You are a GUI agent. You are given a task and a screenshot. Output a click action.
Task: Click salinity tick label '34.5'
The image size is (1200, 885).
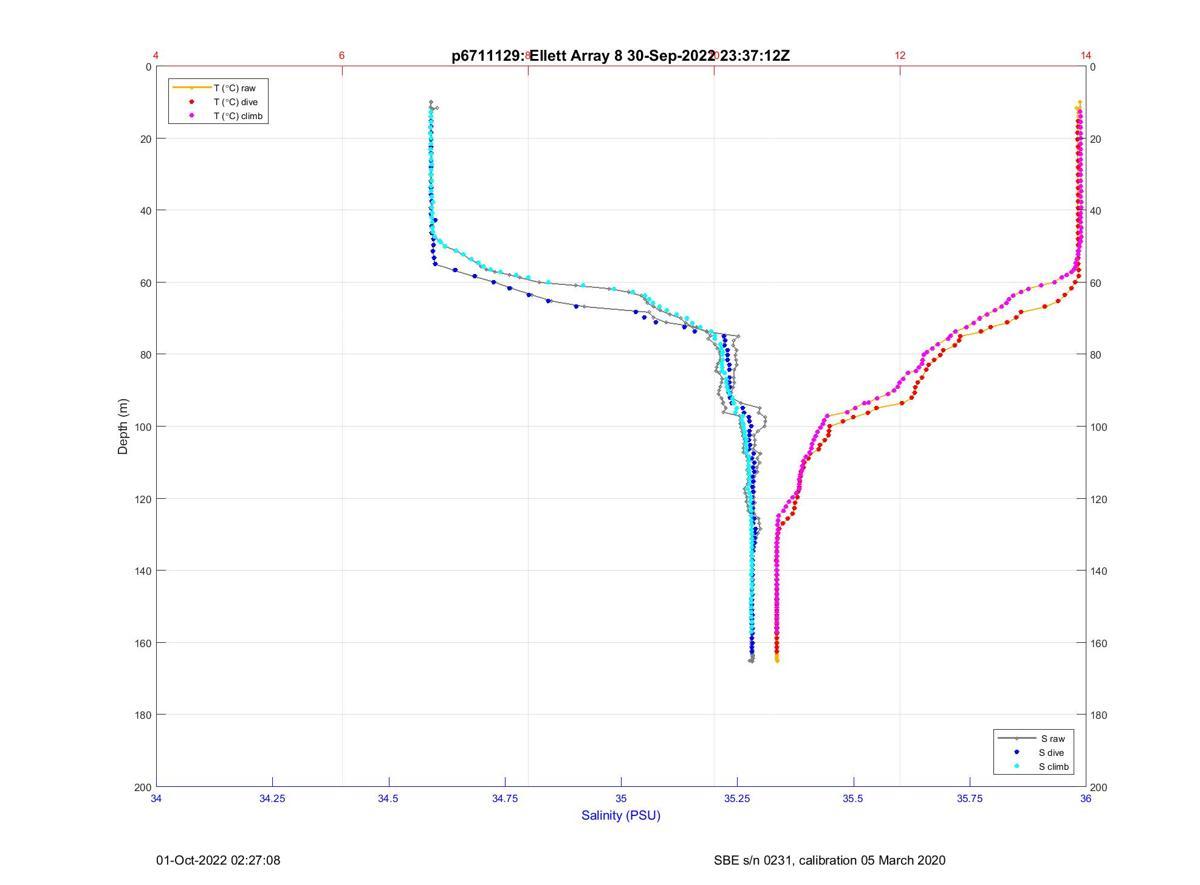(x=389, y=798)
